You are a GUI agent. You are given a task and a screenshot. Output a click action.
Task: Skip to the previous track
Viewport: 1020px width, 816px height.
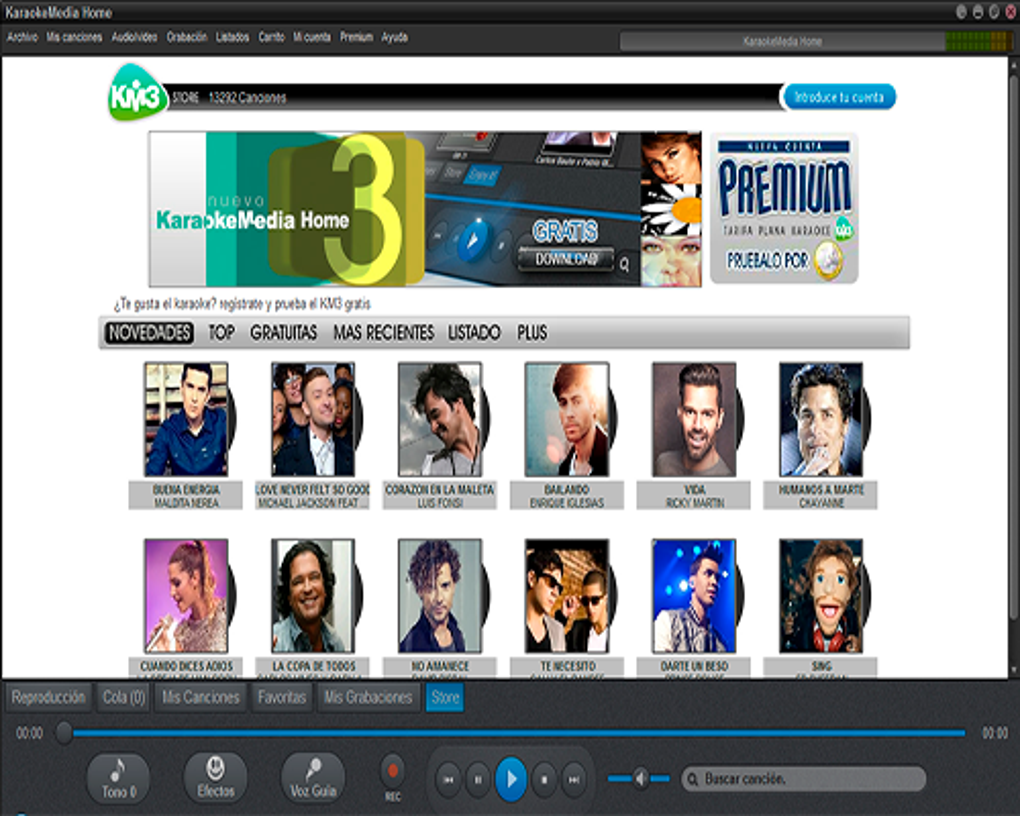pos(448,779)
